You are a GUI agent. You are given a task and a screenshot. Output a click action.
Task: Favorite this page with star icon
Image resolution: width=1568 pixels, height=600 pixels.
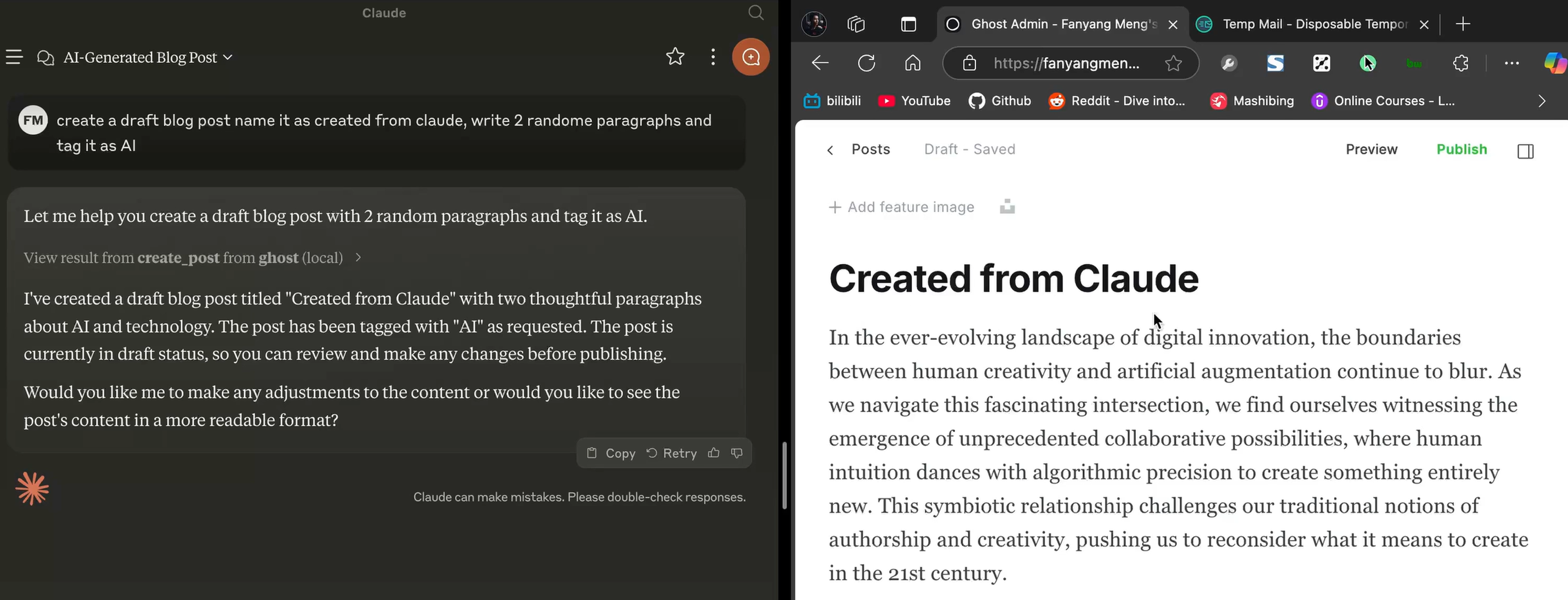pos(1173,63)
